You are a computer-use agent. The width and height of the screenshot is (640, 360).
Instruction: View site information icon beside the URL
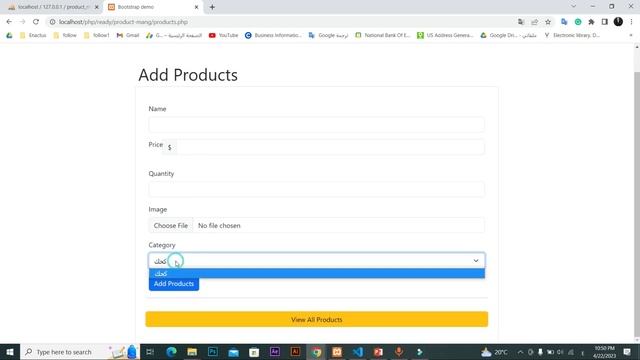click(x=52, y=22)
